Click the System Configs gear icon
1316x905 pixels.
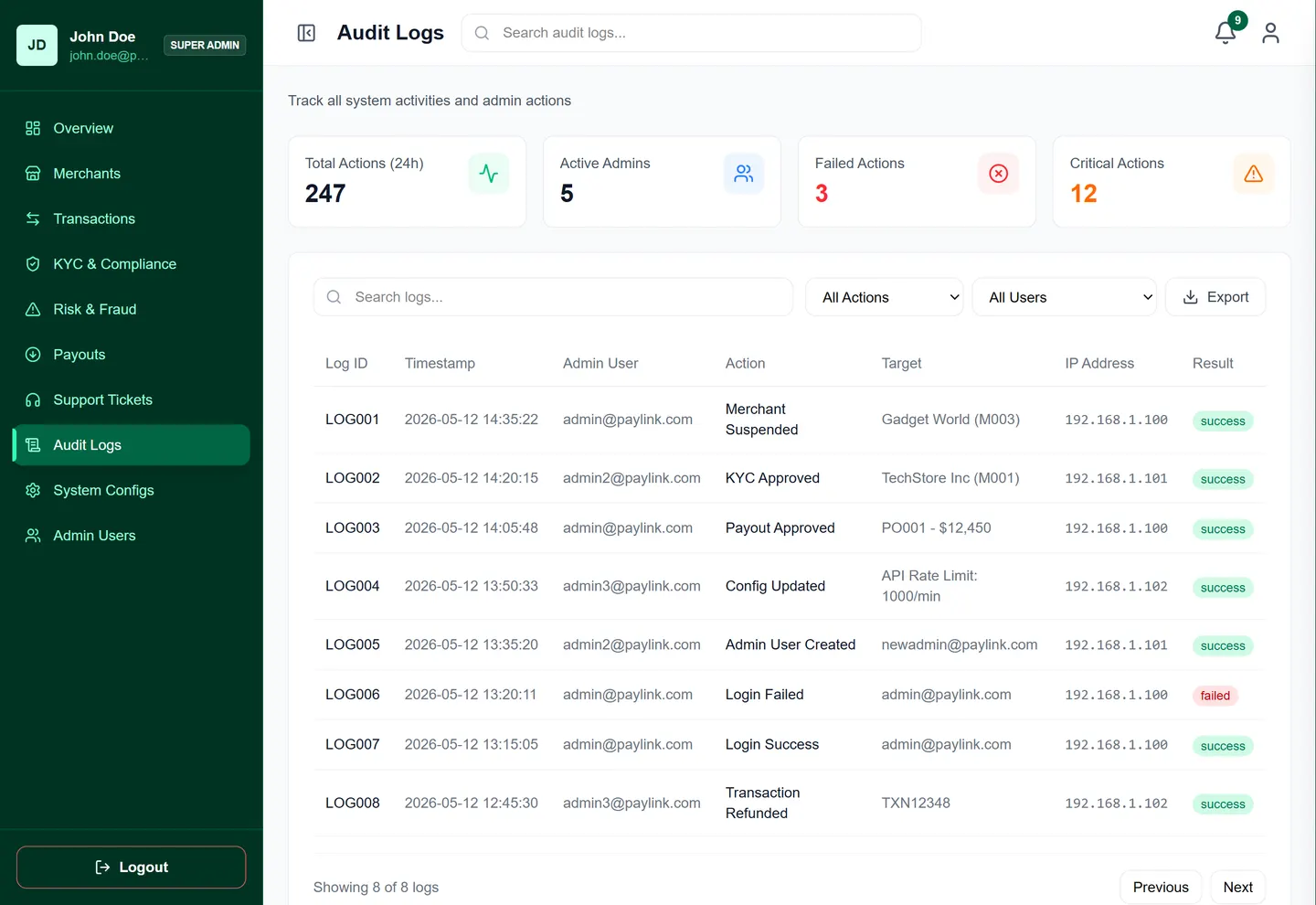33,490
